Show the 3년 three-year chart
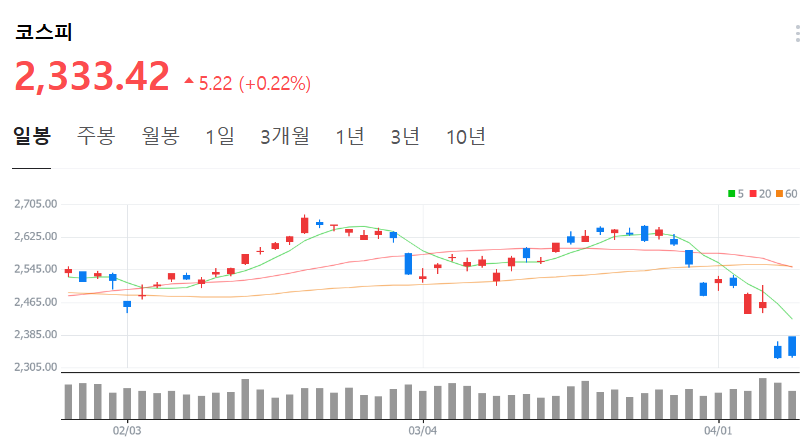The width and height of the screenshot is (809, 437). tap(405, 137)
